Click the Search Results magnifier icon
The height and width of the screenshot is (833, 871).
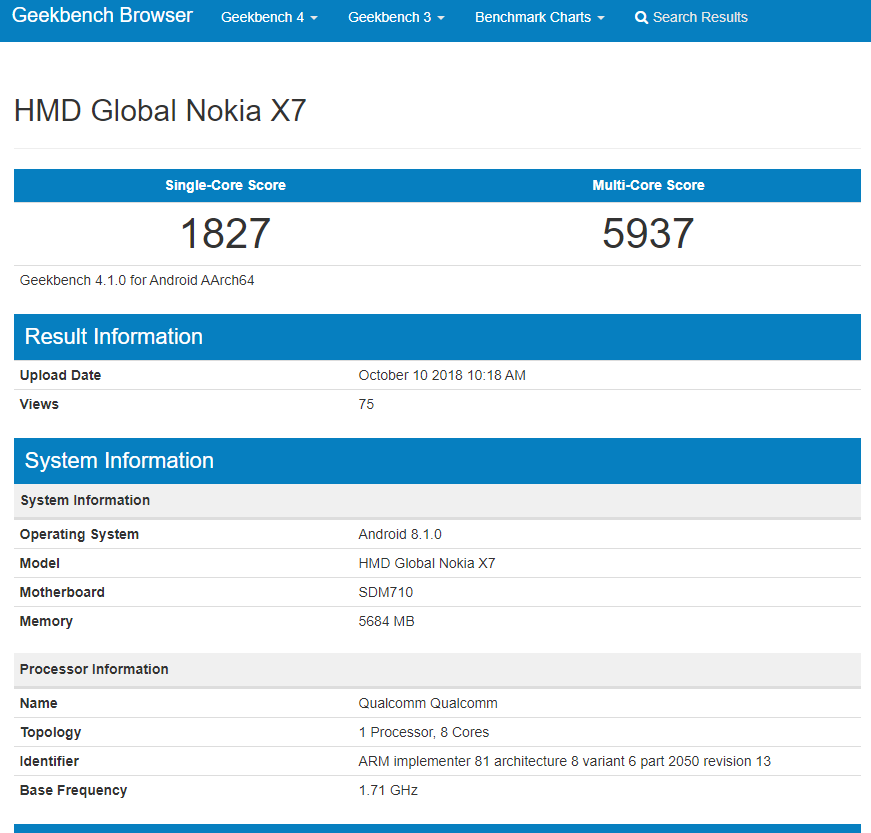pos(641,18)
